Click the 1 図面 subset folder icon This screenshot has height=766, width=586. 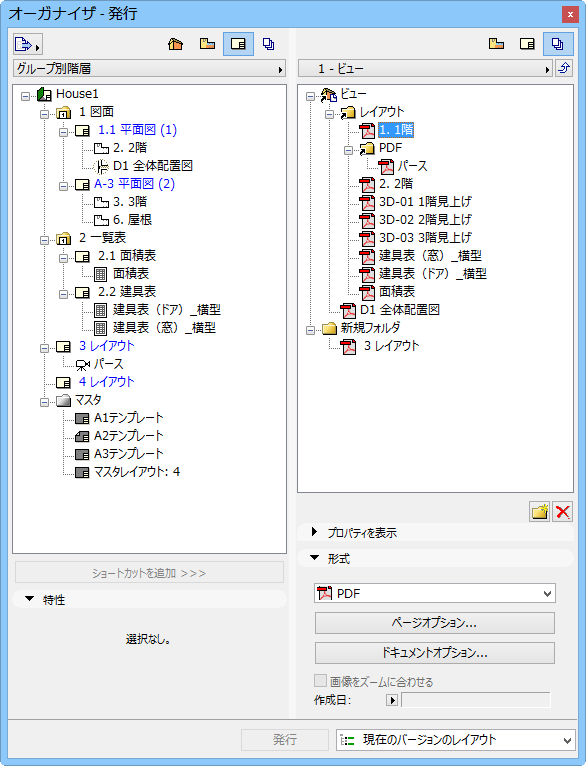coord(63,113)
